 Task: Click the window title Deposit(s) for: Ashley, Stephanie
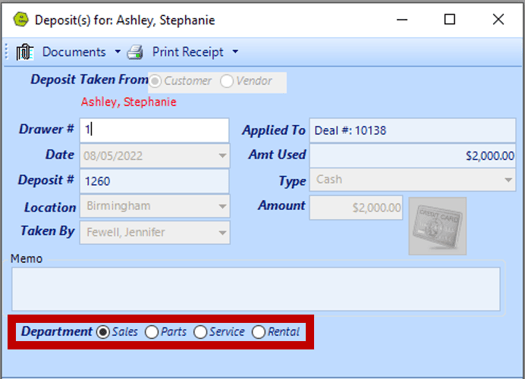pos(125,20)
